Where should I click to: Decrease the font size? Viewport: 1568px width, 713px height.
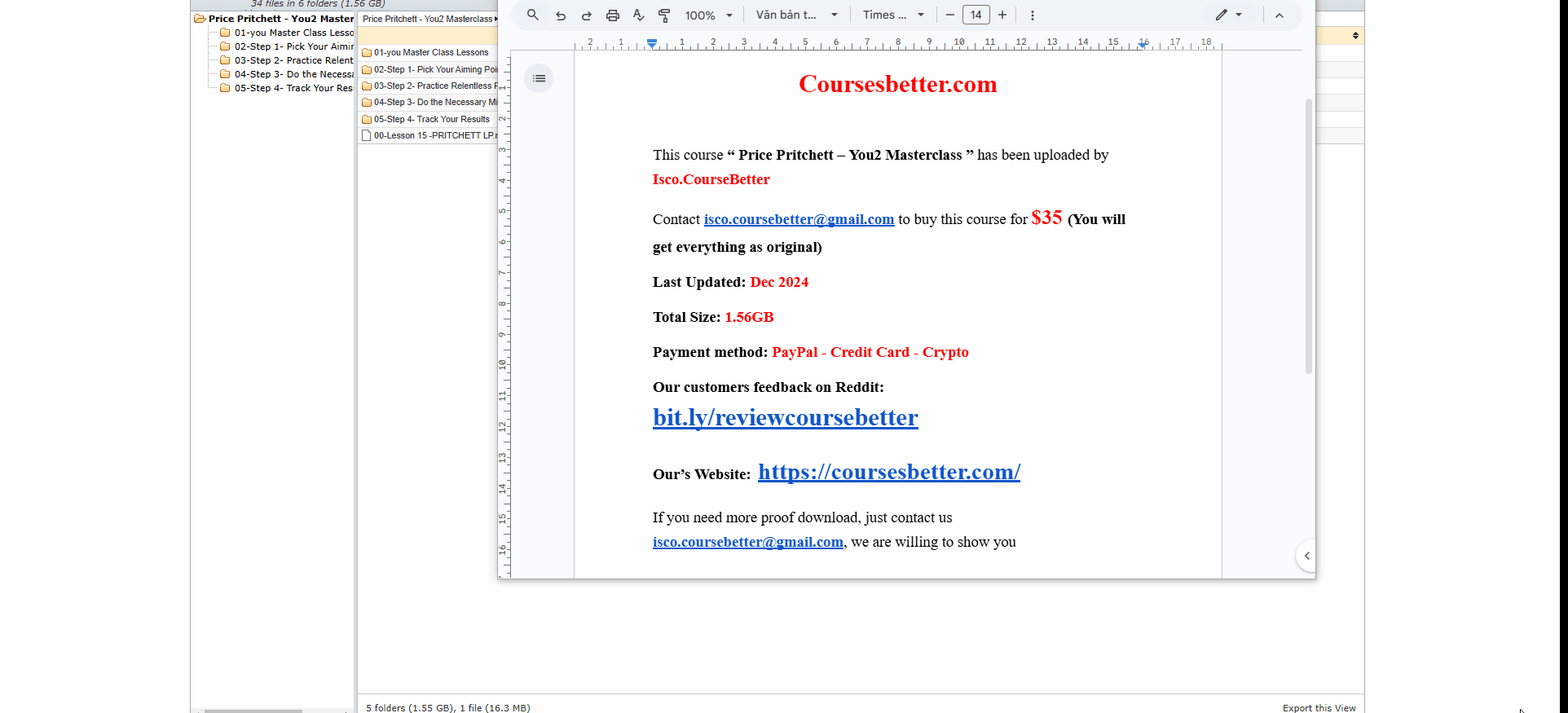pos(950,15)
